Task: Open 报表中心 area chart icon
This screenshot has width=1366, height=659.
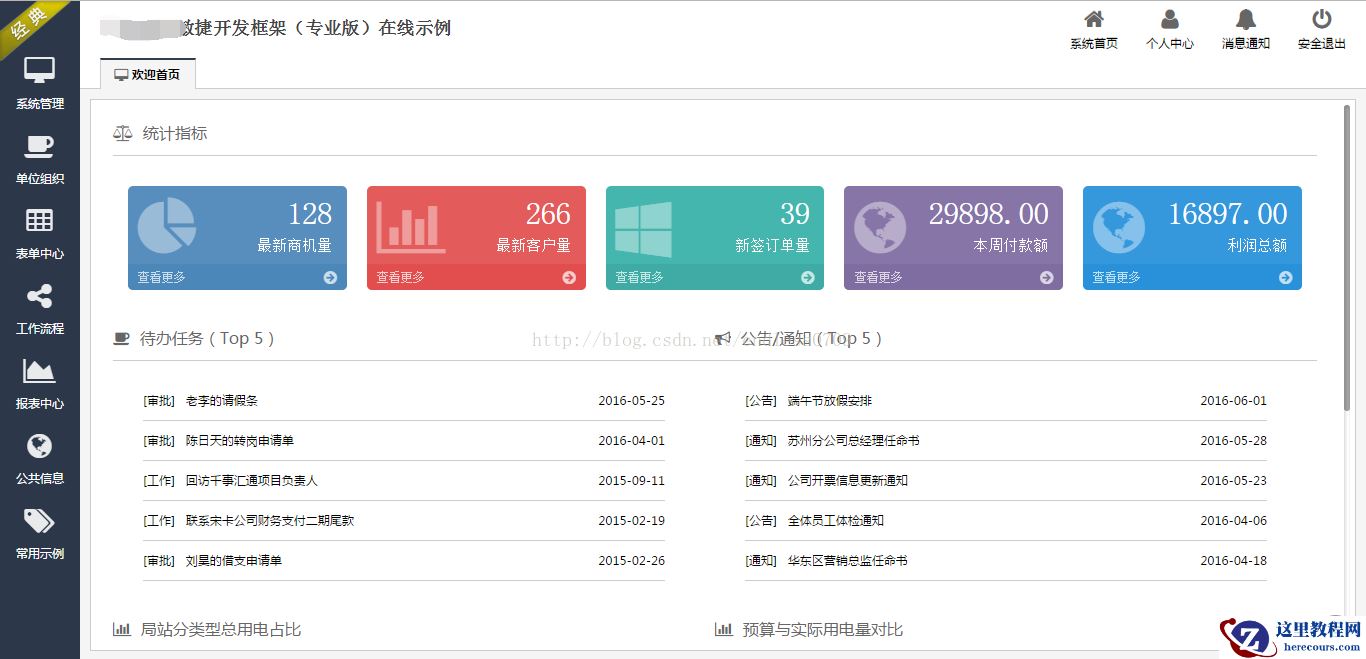Action: point(39,371)
